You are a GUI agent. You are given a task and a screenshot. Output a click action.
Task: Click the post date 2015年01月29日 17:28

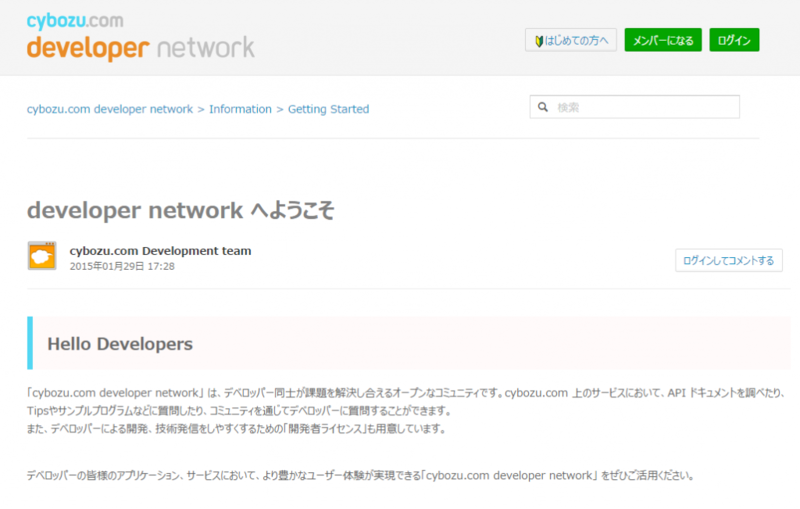[x=122, y=266]
